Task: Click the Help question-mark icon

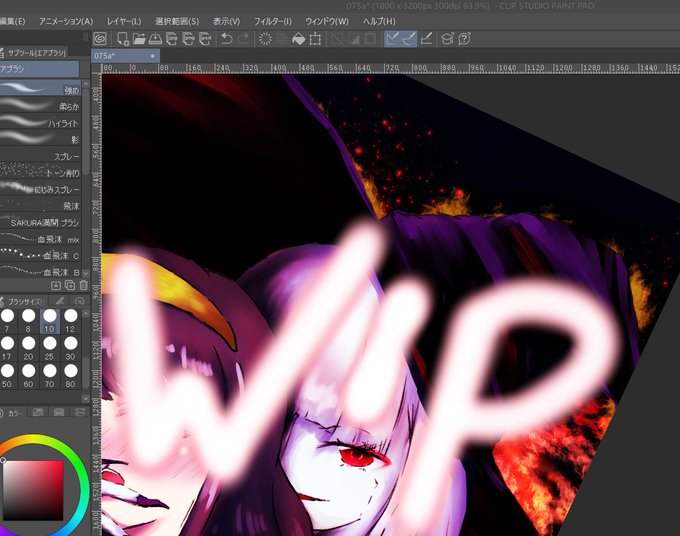Action: pos(464,39)
